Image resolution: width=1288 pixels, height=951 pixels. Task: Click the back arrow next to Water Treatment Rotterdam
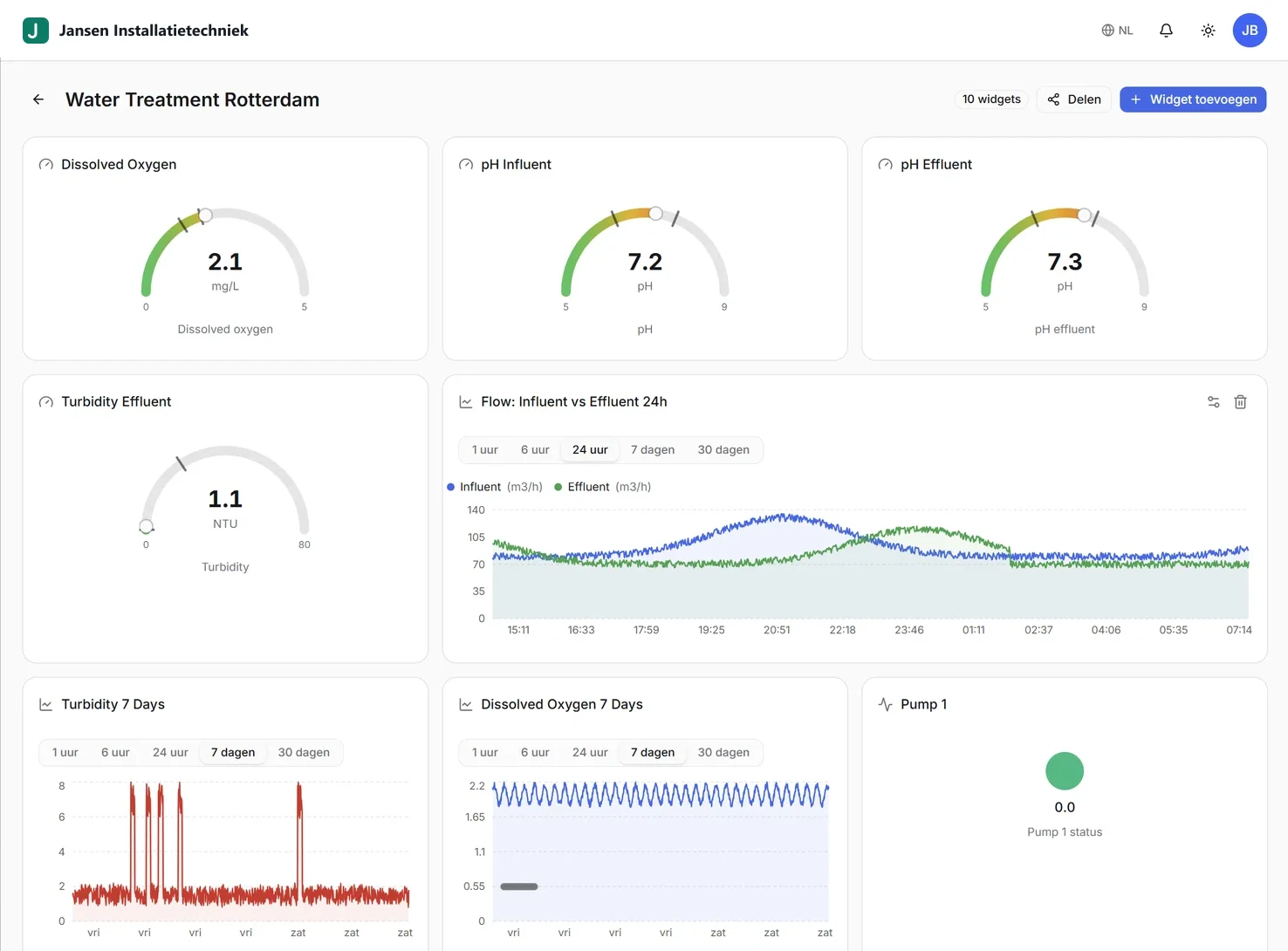38,99
